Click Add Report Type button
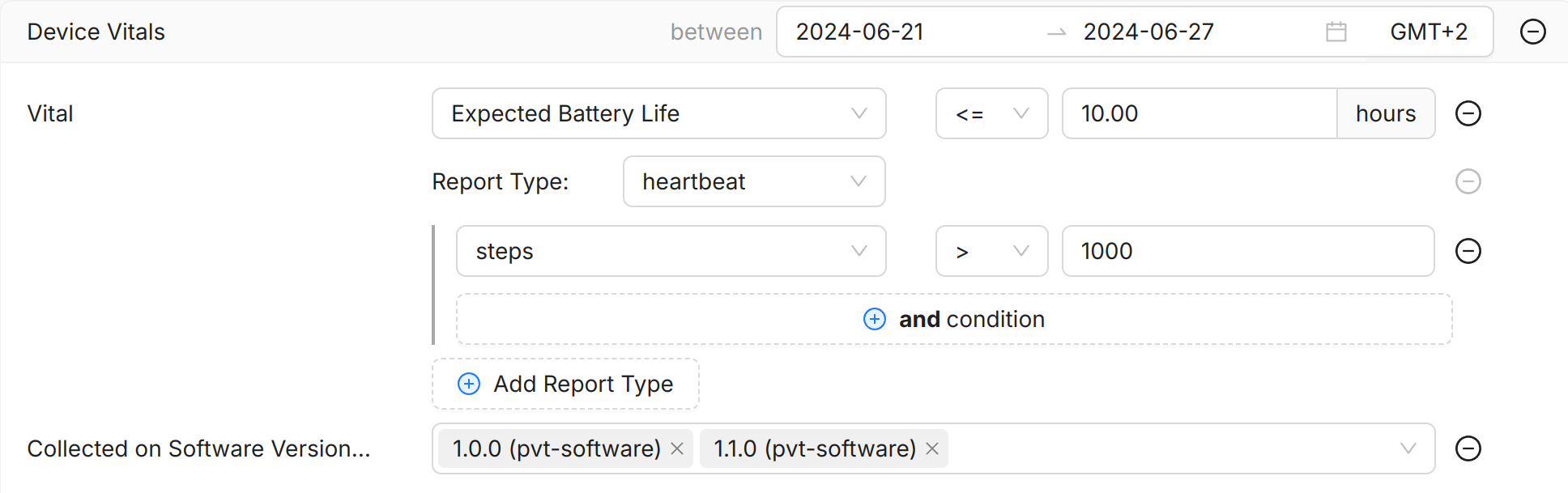 [565, 384]
